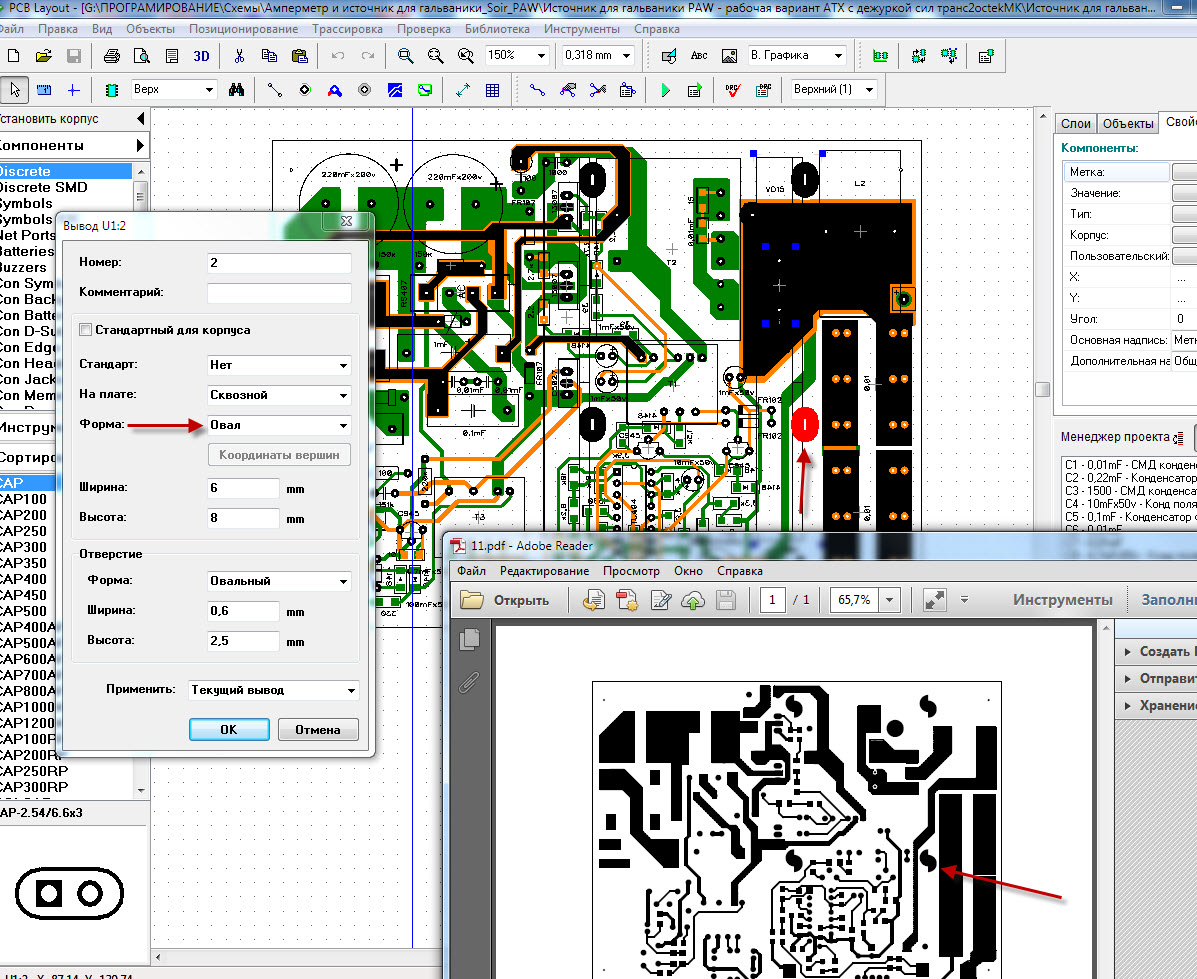This screenshot has width=1197, height=979.
Task: Click the edit note icon in Adobe Reader
Action: pyautogui.click(x=660, y=601)
